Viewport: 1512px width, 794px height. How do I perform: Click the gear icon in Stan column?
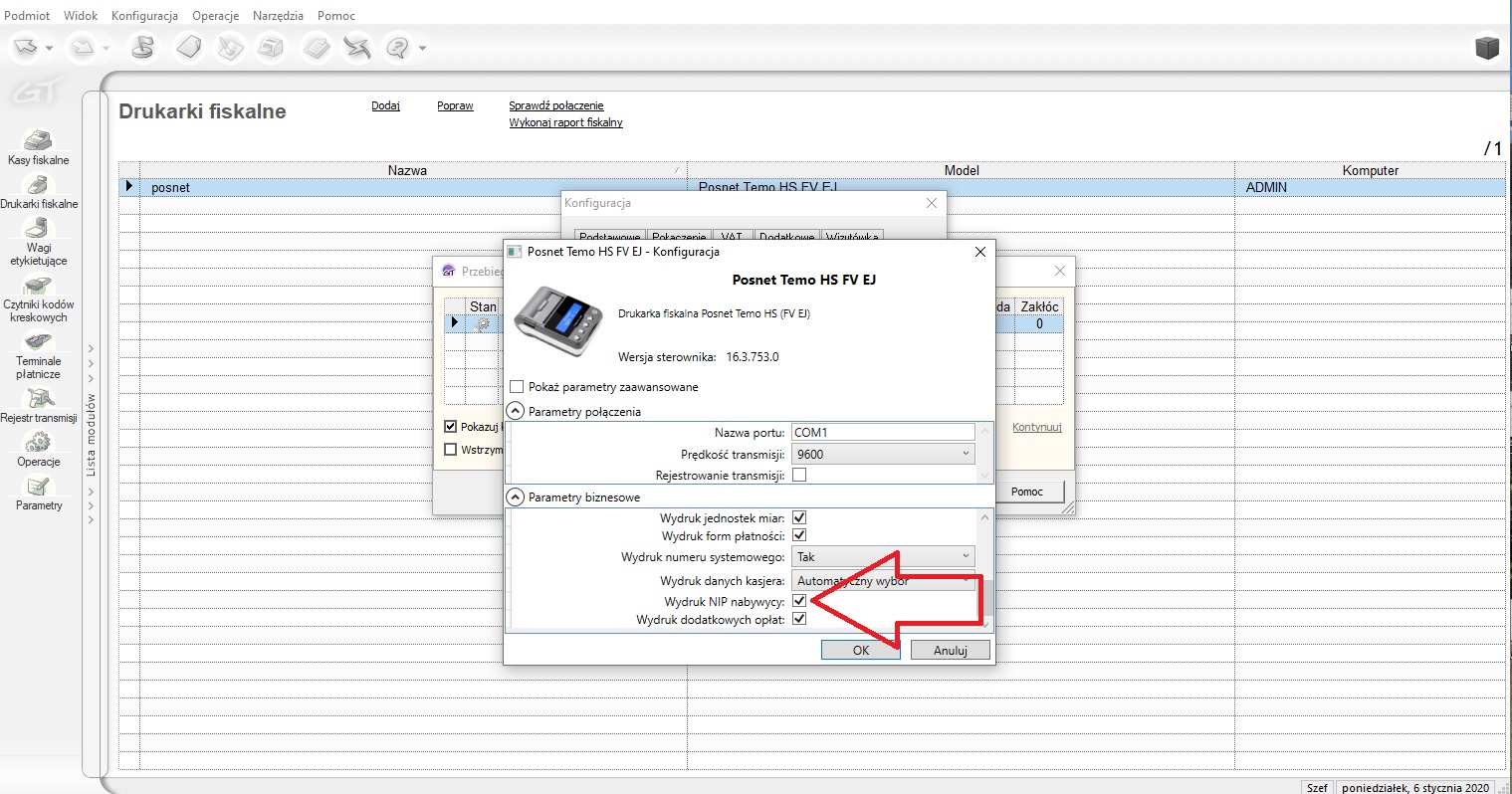coord(483,324)
